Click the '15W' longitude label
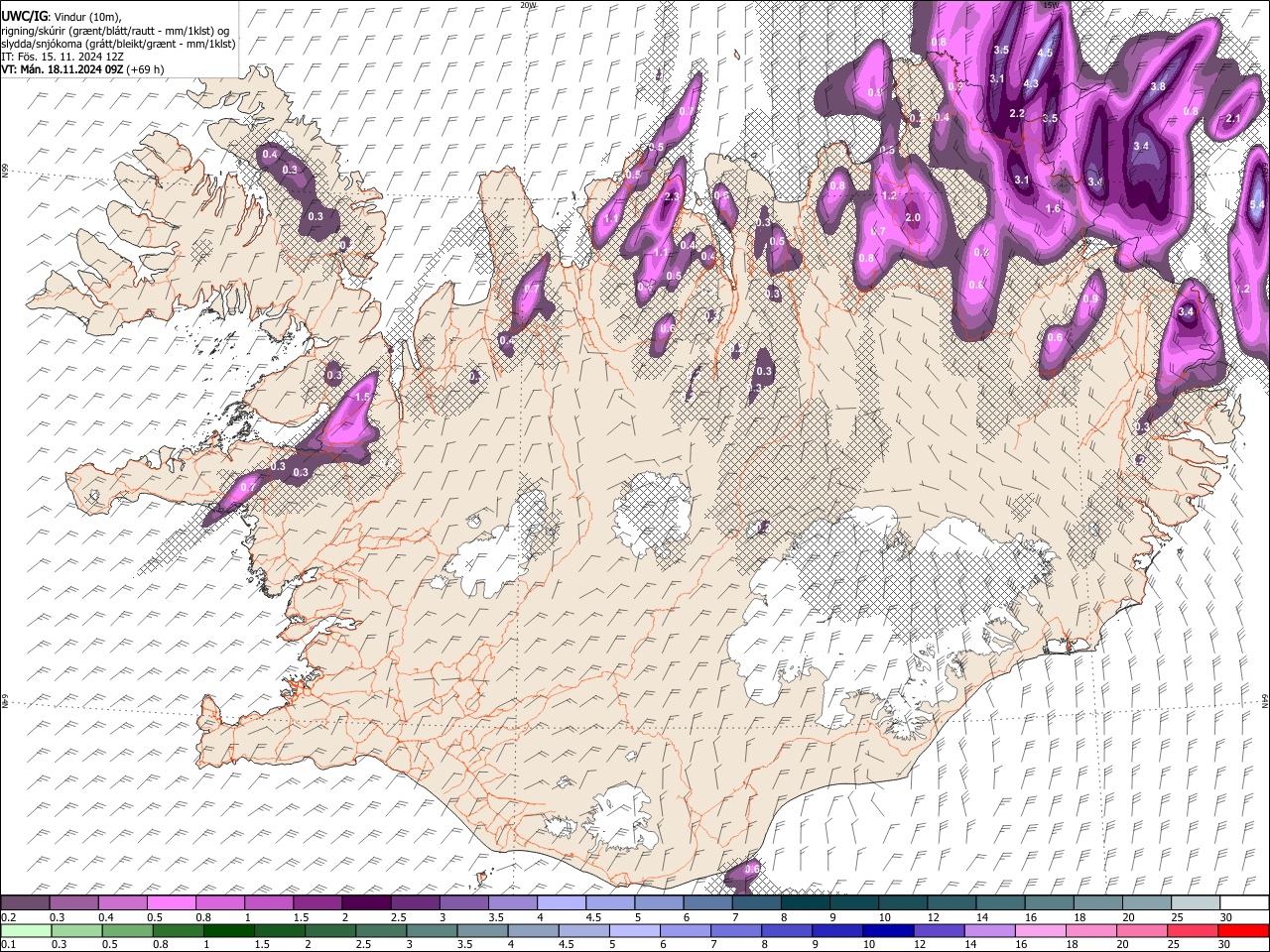The image size is (1270, 952). pos(1050,5)
